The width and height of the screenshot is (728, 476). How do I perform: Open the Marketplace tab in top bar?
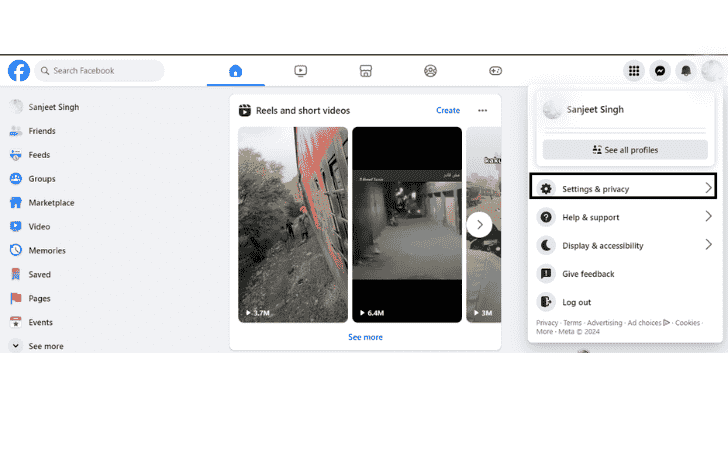coord(366,71)
